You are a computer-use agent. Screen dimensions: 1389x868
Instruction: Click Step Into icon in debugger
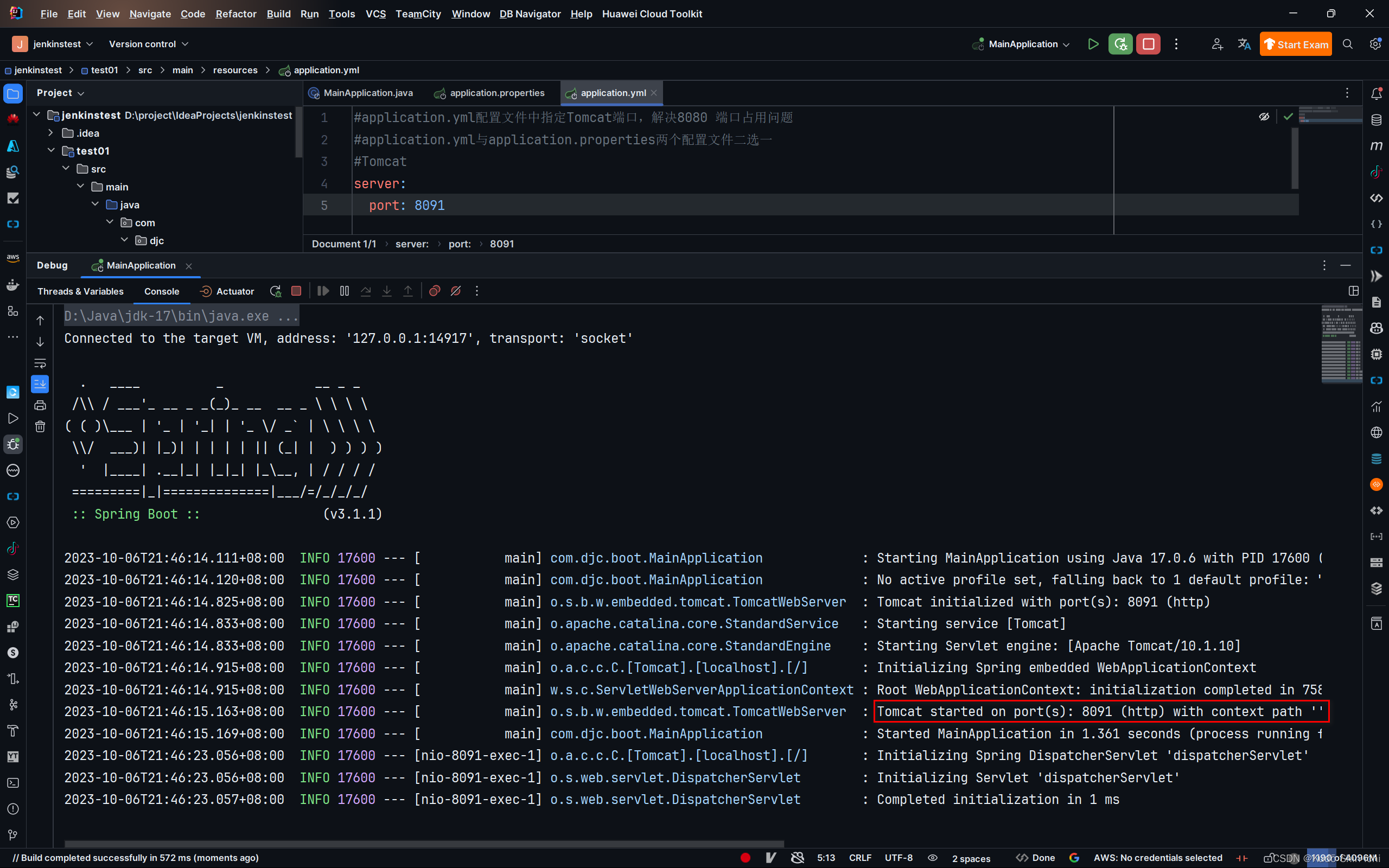[x=387, y=291]
